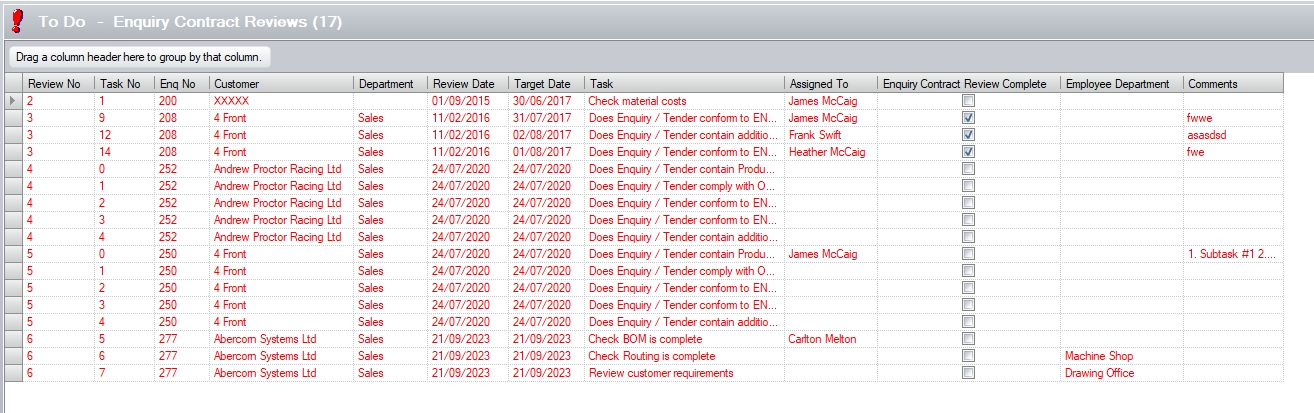Tick the checkbox for Review customer requirements row
This screenshot has height=413, width=1314.
tap(968, 373)
